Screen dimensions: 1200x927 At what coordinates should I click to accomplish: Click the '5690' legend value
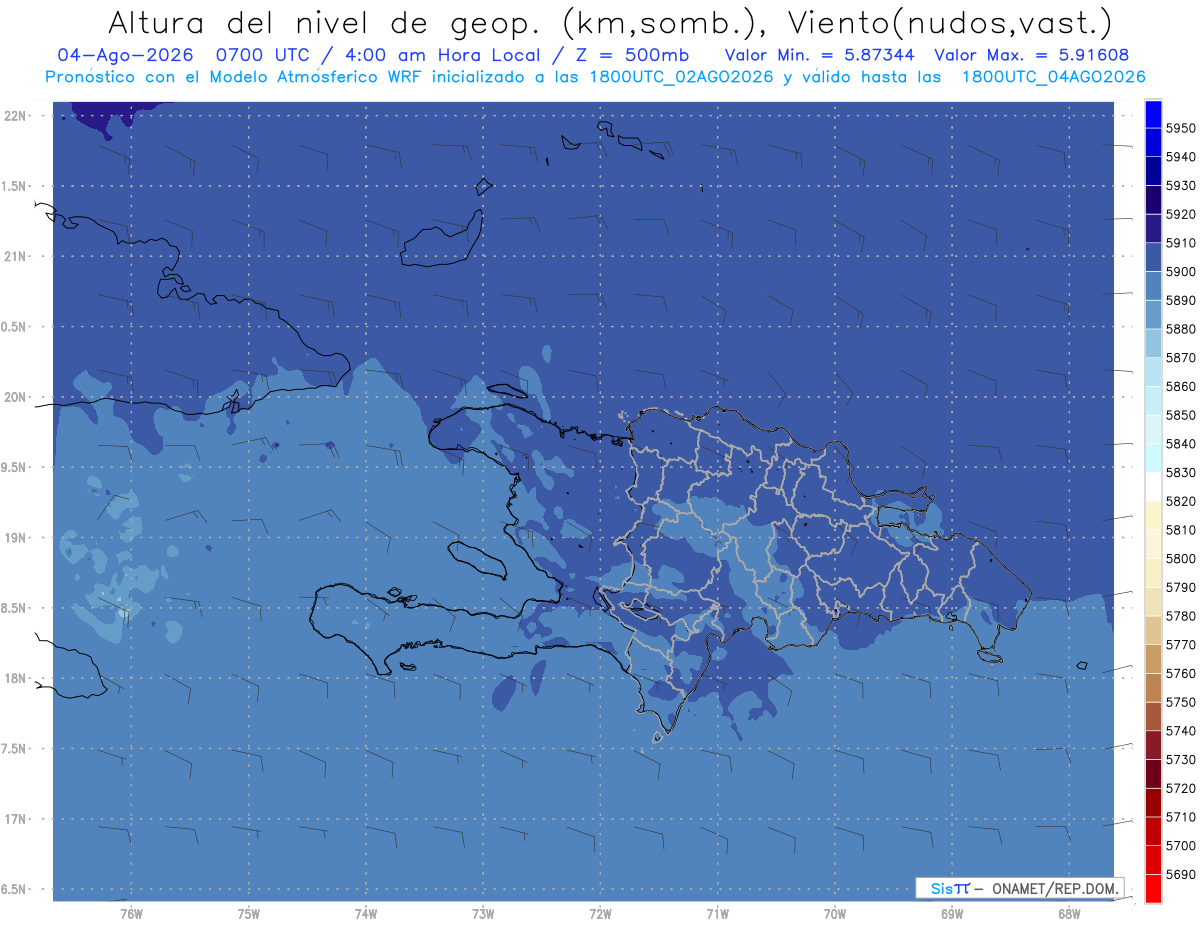[x=1181, y=874]
